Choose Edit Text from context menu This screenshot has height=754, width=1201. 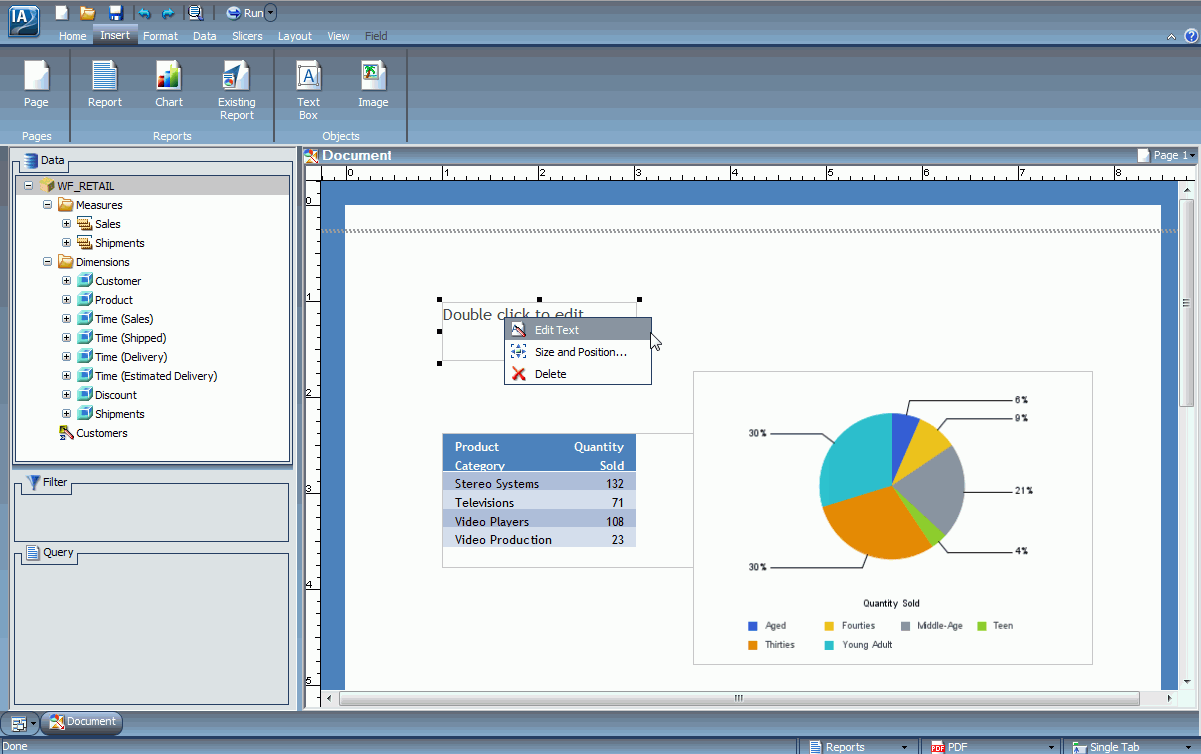(578, 330)
